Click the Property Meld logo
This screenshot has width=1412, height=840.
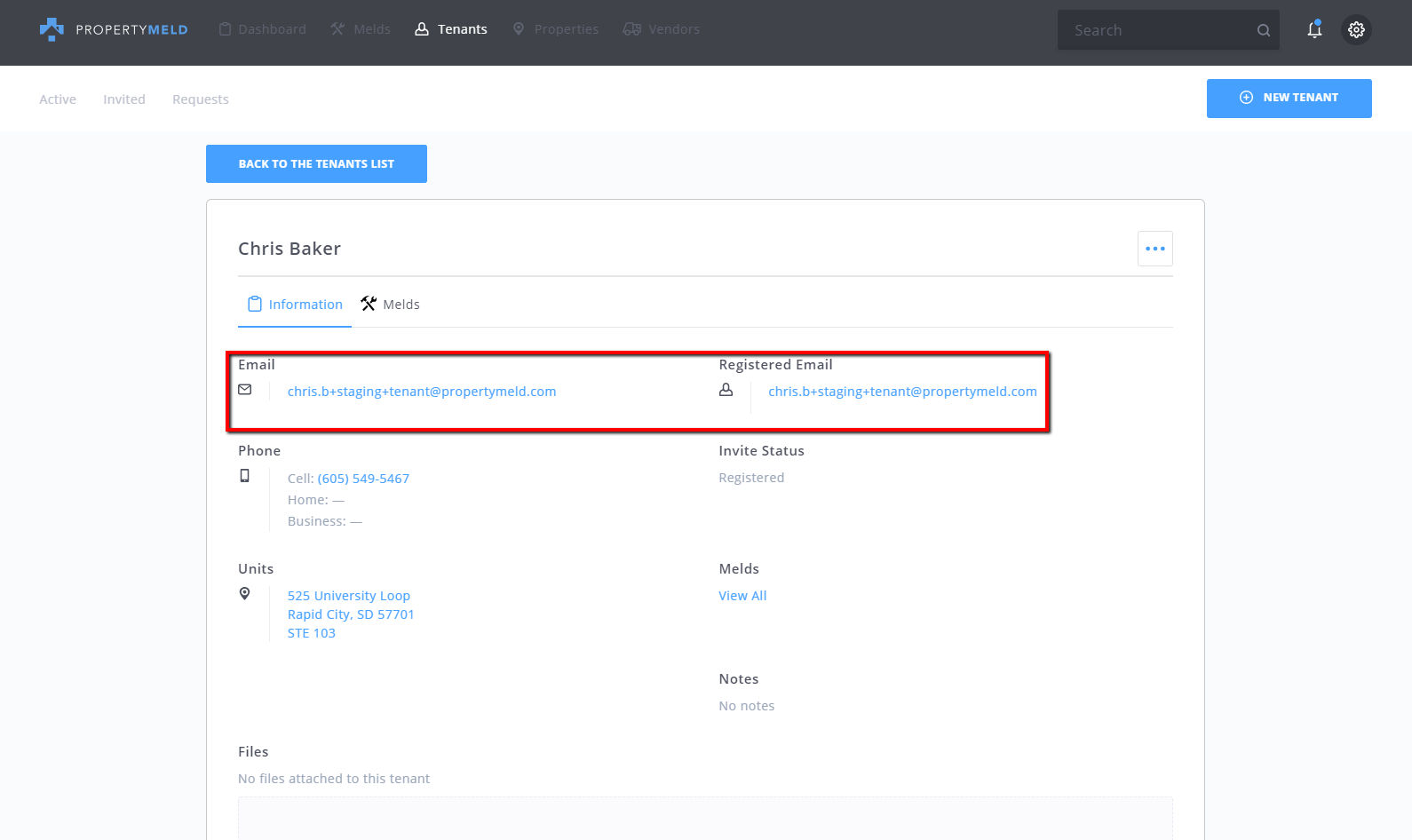point(114,29)
